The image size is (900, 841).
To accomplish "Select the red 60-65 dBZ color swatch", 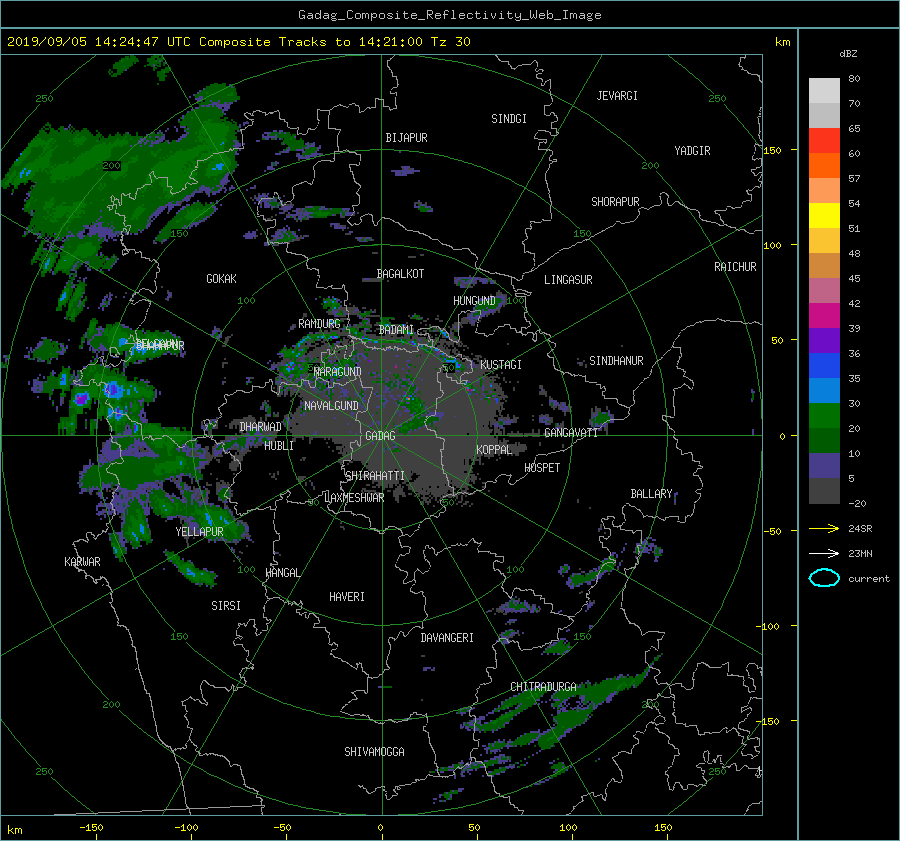I will 824,140.
